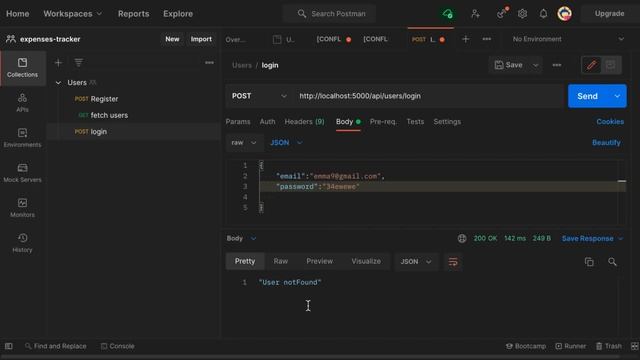Viewport: 640px width, 360px height.
Task: Switch to the Auth tab
Action: coord(267,122)
